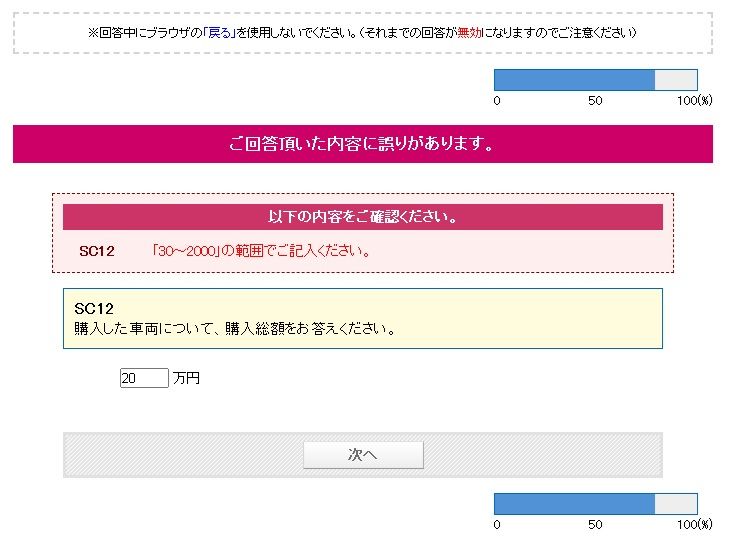Click the SC12 label in the error box
The width and height of the screenshot is (731, 541).
[x=97, y=251]
